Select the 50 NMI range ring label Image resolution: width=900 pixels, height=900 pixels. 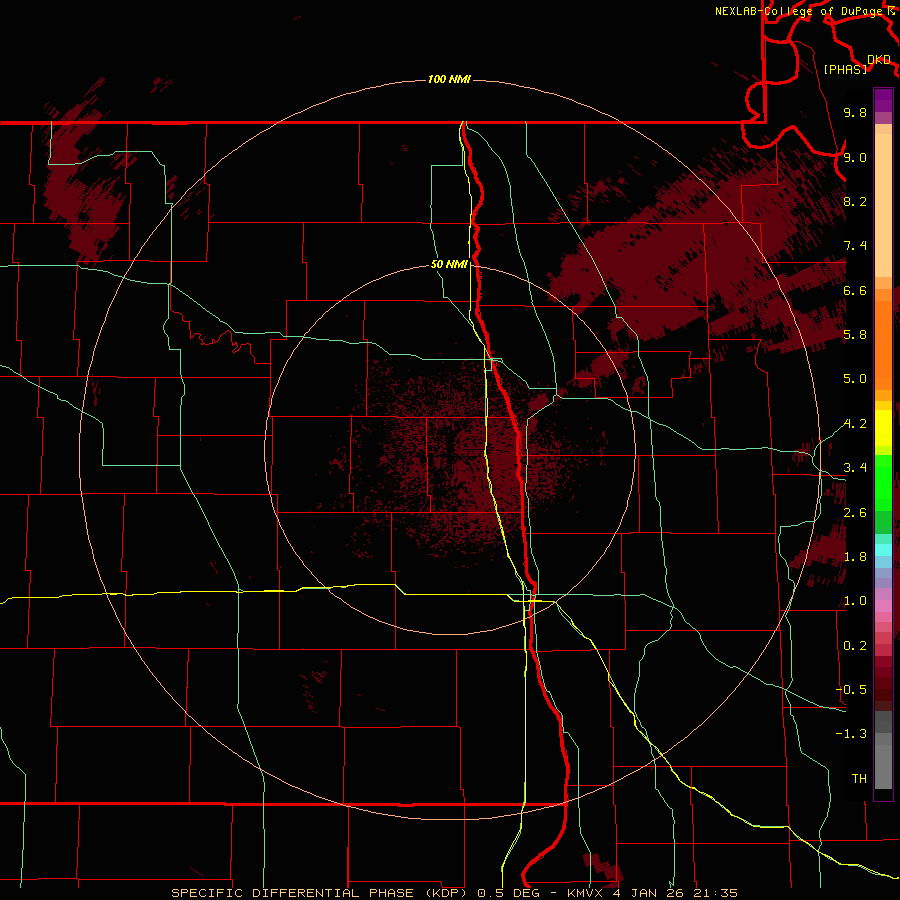pyautogui.click(x=449, y=264)
